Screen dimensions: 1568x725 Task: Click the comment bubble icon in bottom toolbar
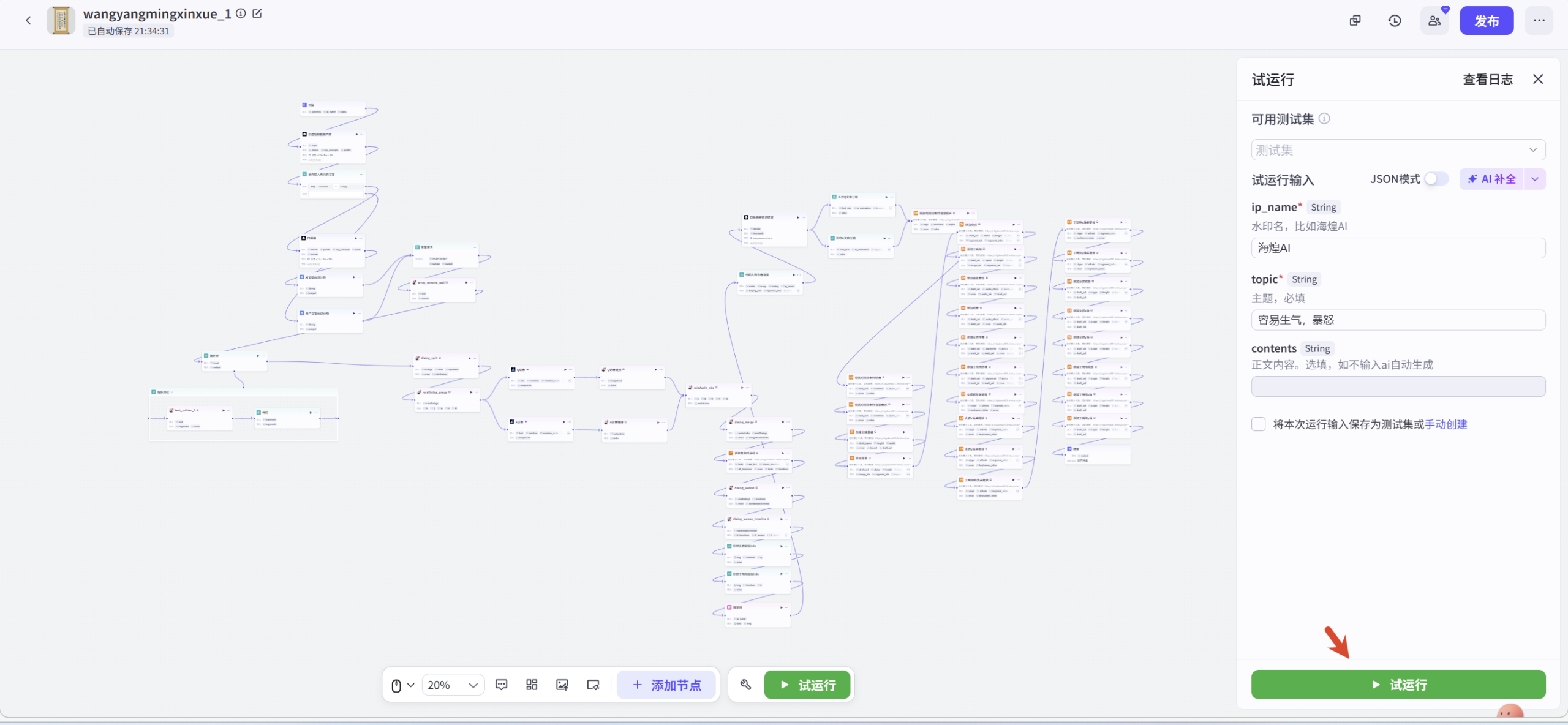[501, 685]
